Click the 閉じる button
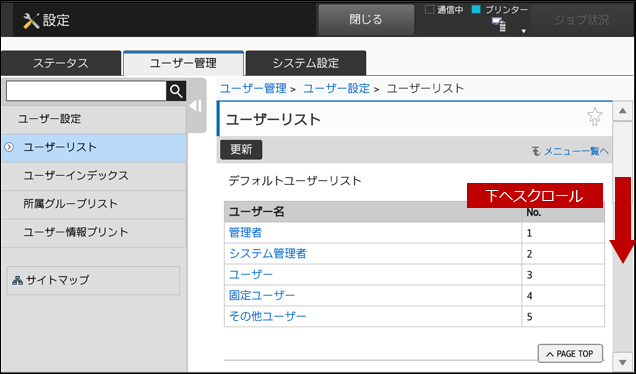 coord(366,19)
